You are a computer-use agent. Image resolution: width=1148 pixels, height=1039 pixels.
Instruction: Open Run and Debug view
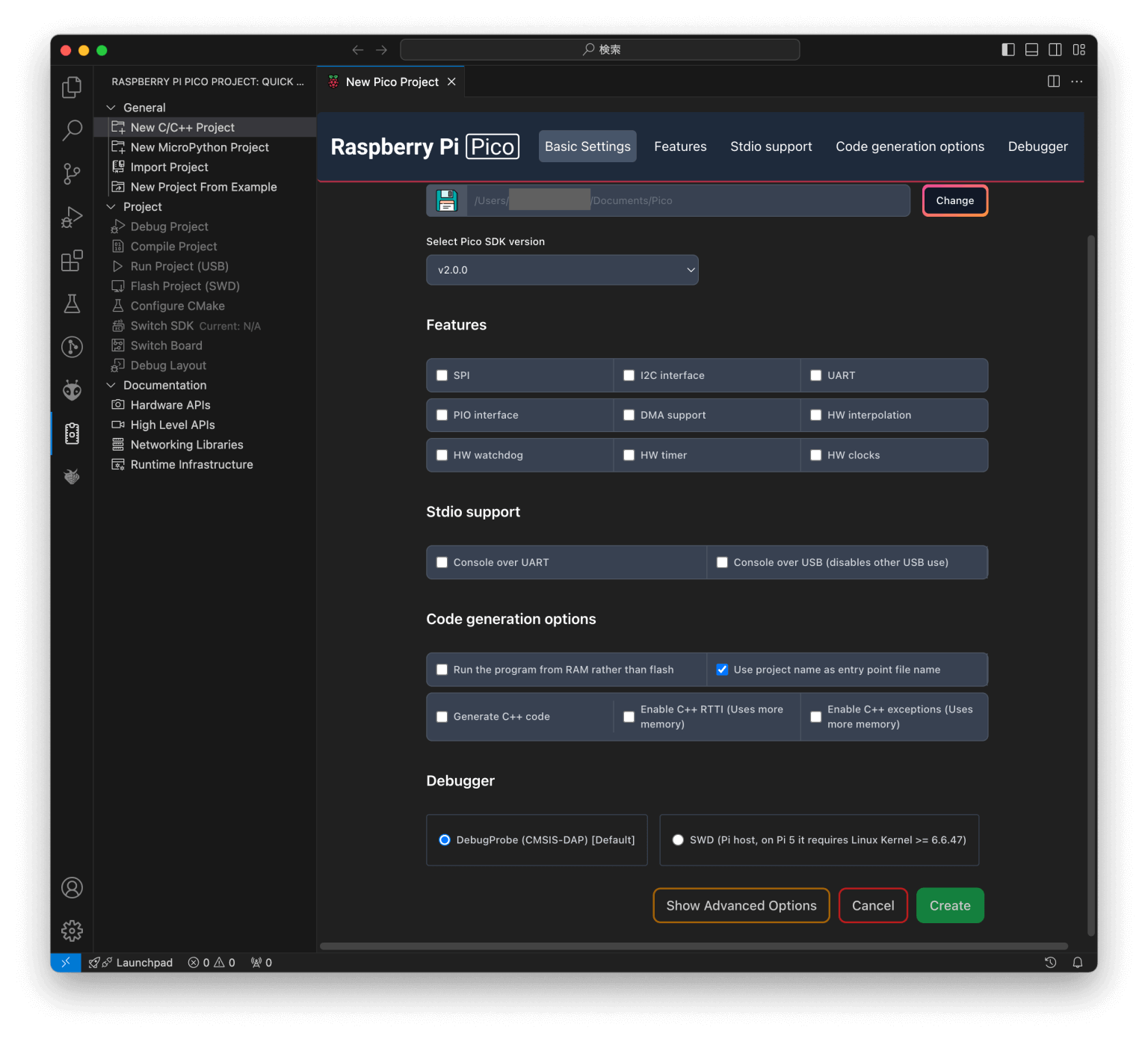click(72, 218)
